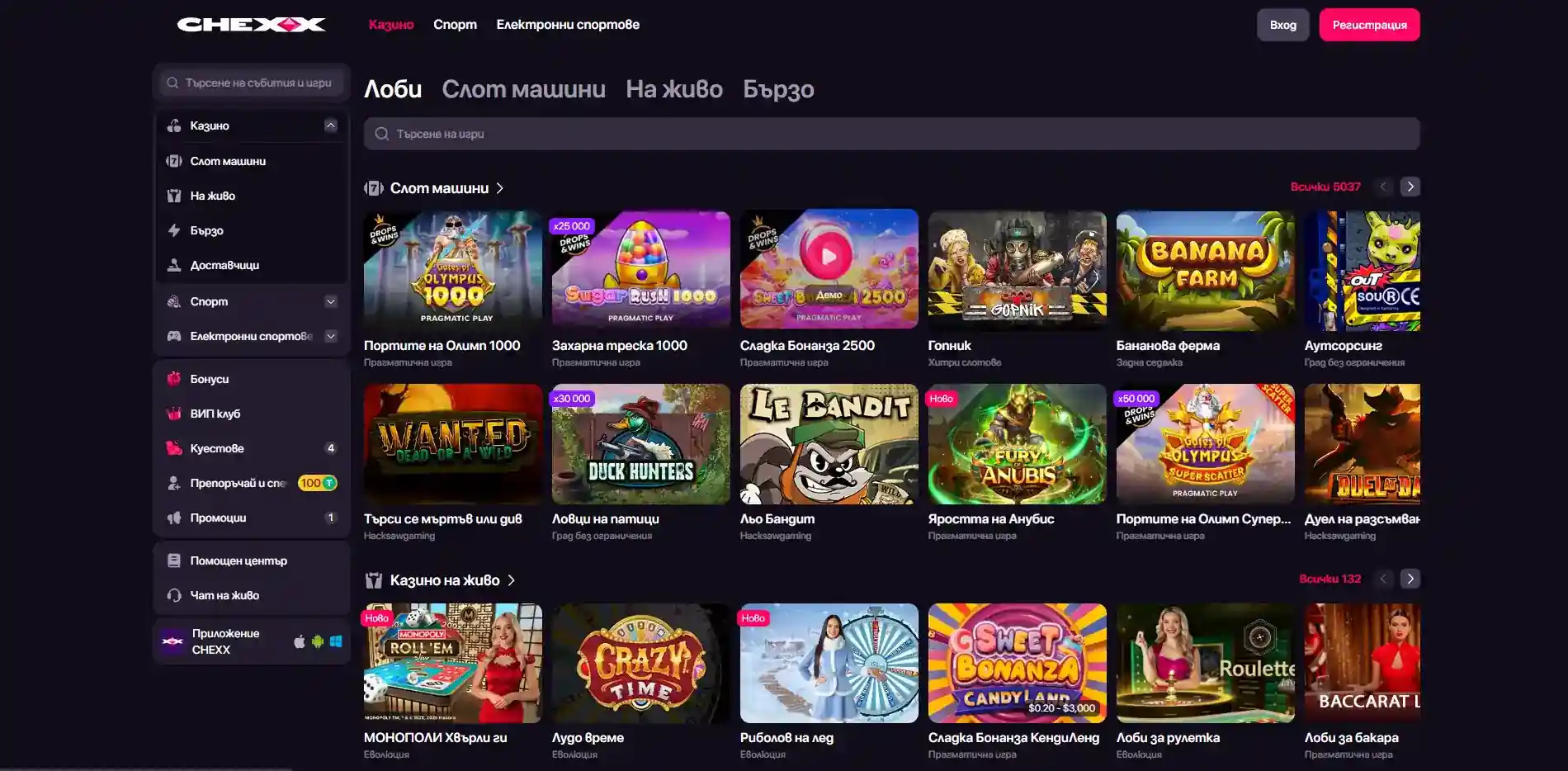Click the CHEXX logo

click(252, 25)
